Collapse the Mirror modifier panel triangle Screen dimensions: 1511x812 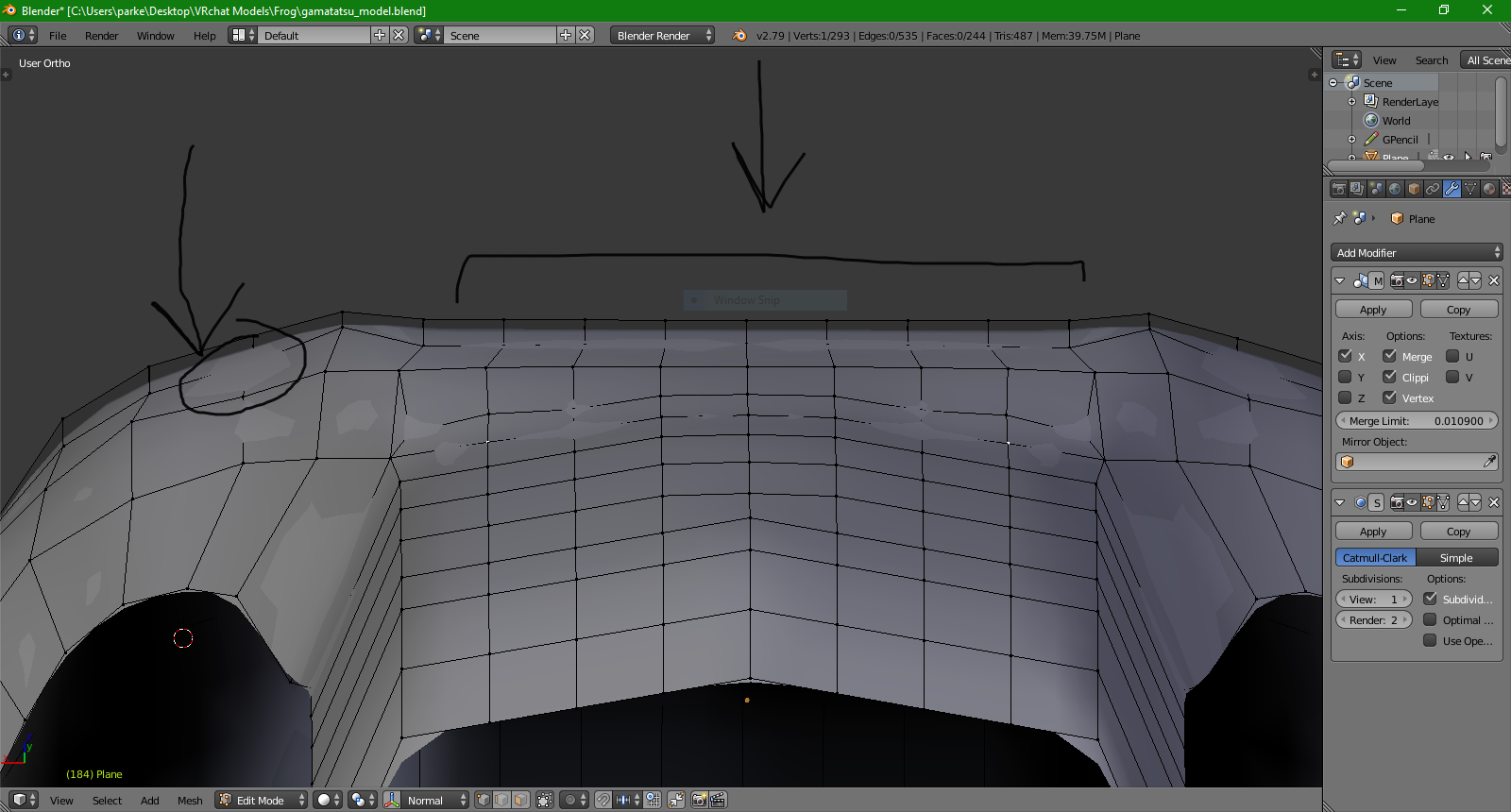(x=1340, y=280)
